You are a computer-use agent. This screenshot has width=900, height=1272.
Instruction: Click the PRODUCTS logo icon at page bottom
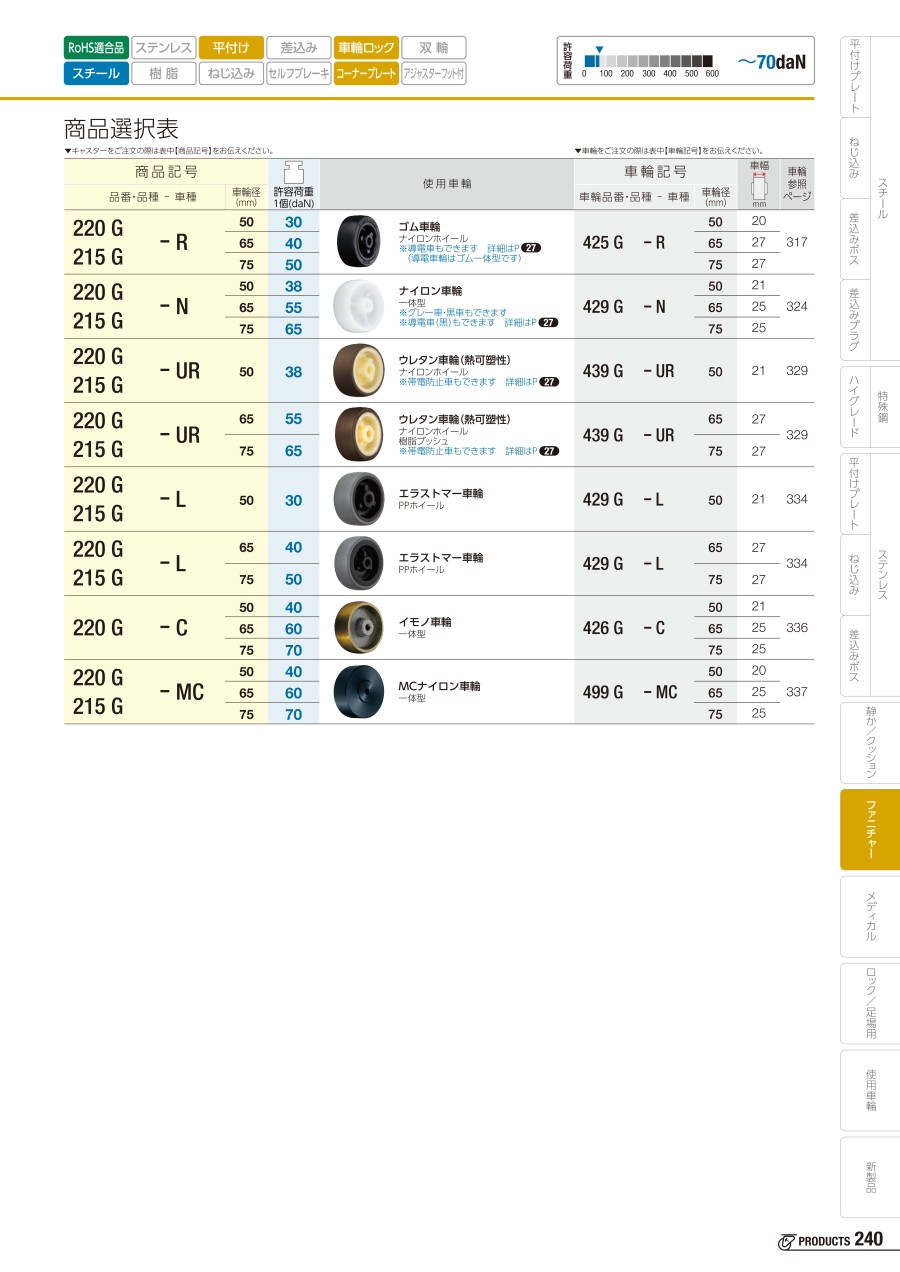[786, 1240]
